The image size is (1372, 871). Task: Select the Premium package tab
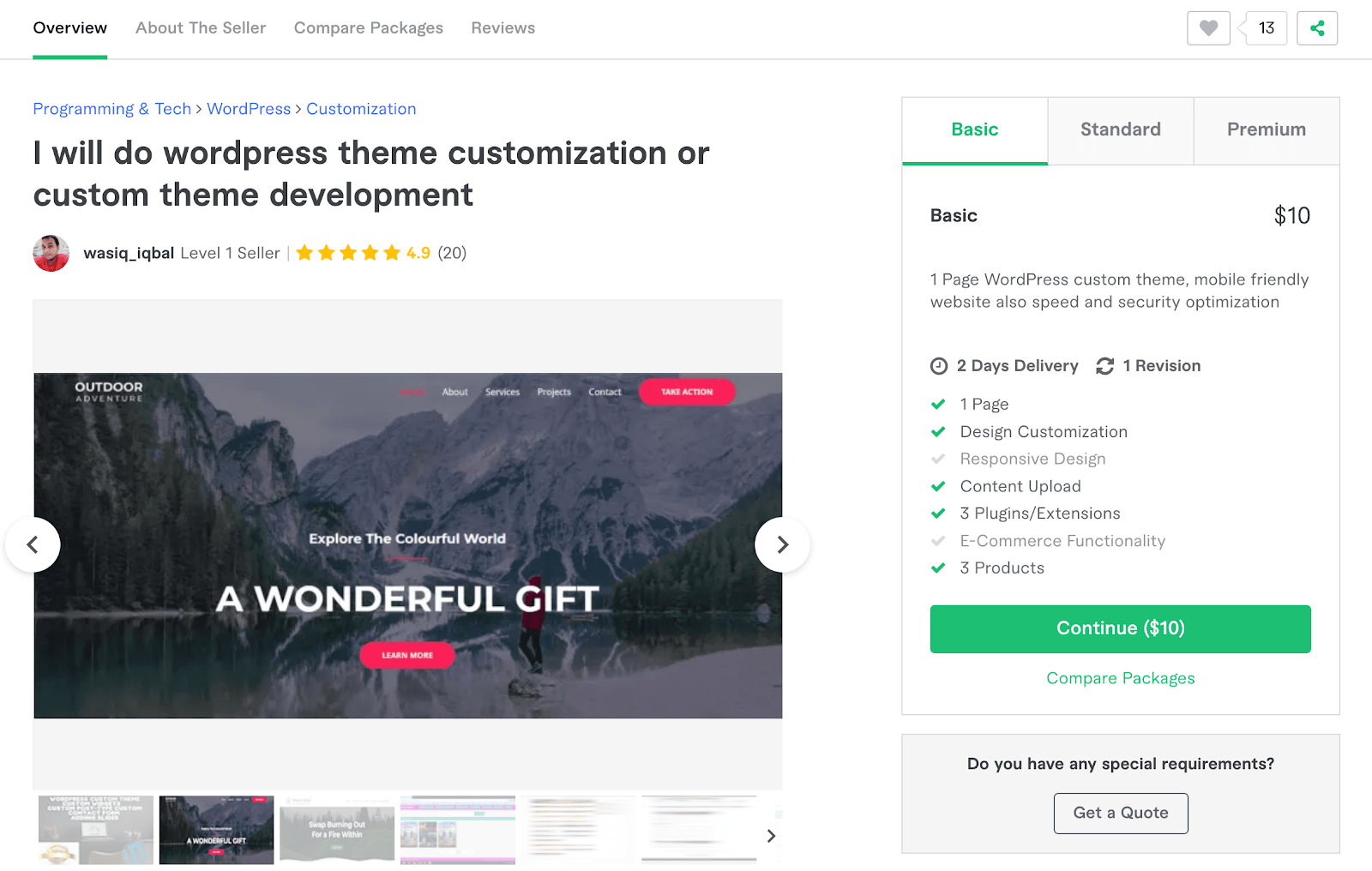tap(1267, 129)
